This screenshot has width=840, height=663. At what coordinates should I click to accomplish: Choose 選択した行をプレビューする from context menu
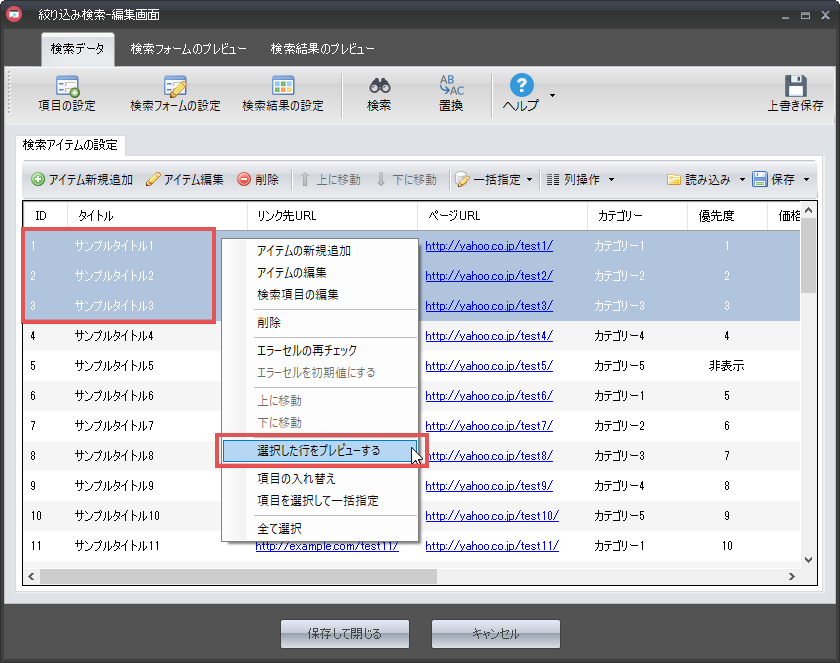[x=318, y=451]
